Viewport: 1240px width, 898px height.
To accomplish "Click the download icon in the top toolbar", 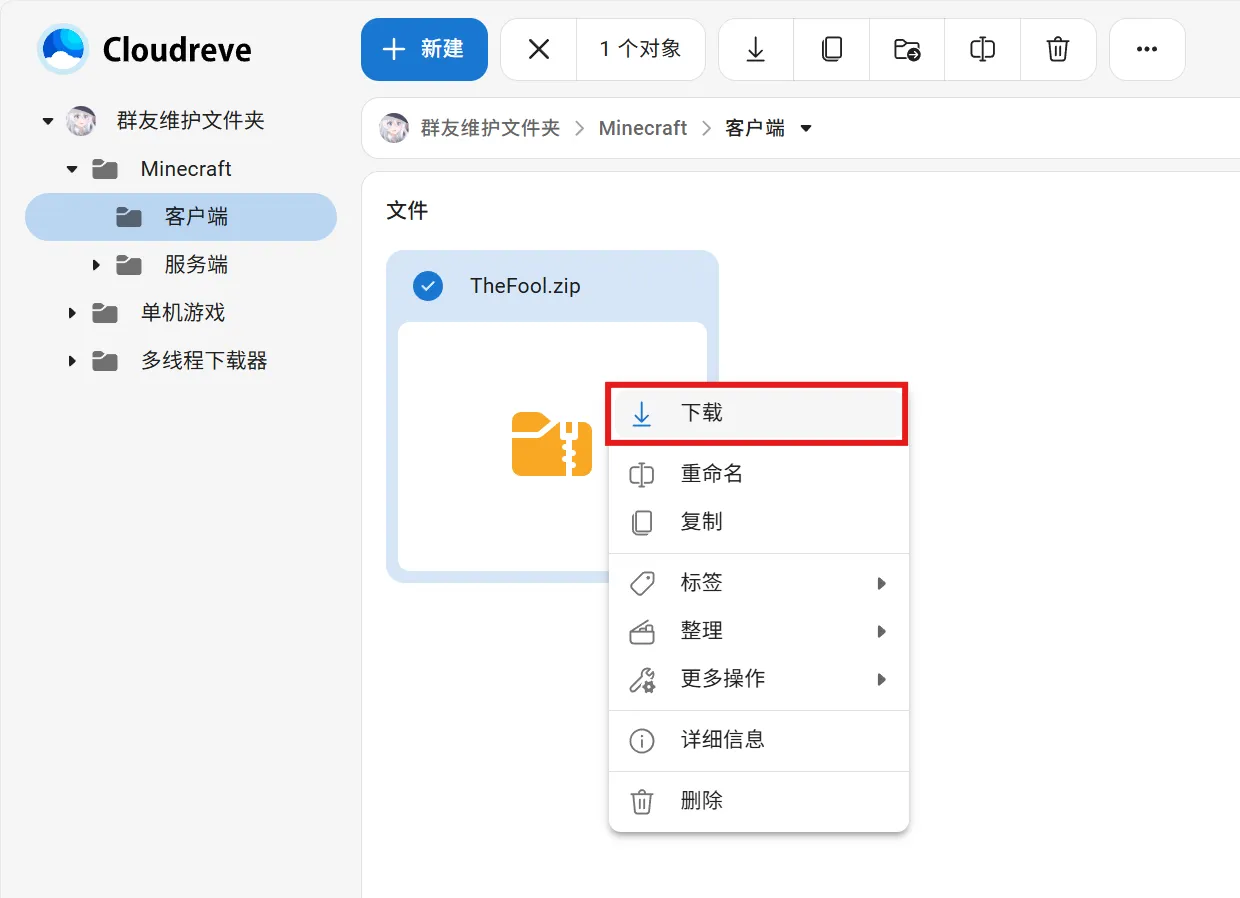I will click(x=756, y=49).
